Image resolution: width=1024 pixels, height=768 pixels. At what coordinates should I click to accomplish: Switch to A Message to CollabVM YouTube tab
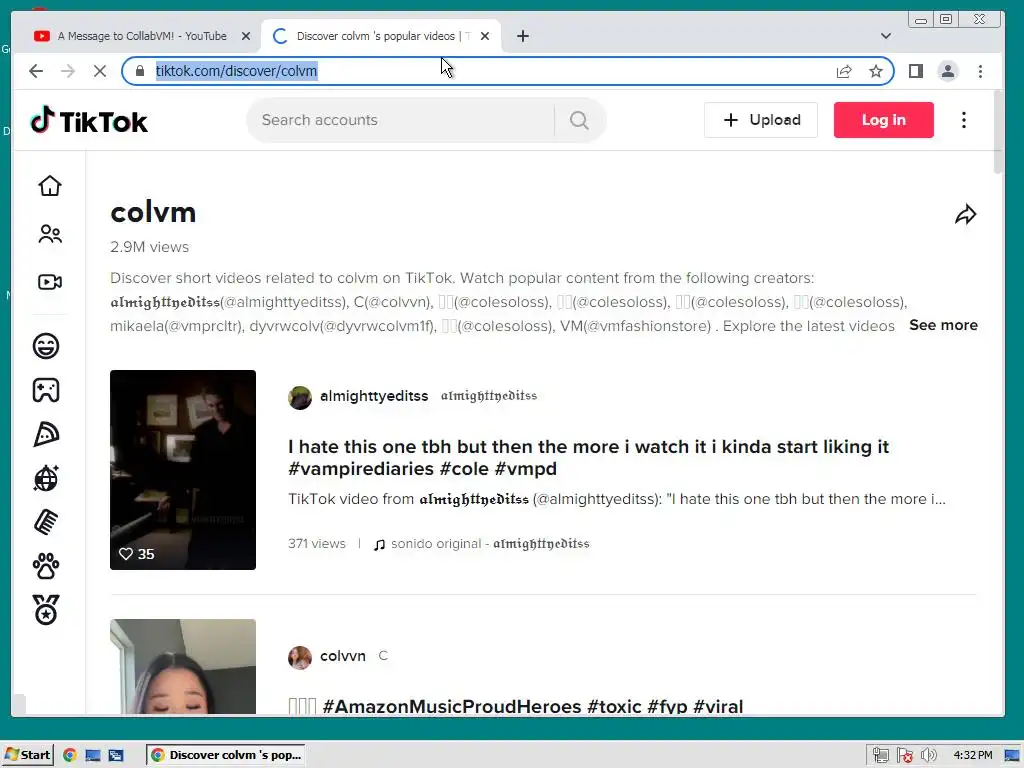click(x=142, y=36)
